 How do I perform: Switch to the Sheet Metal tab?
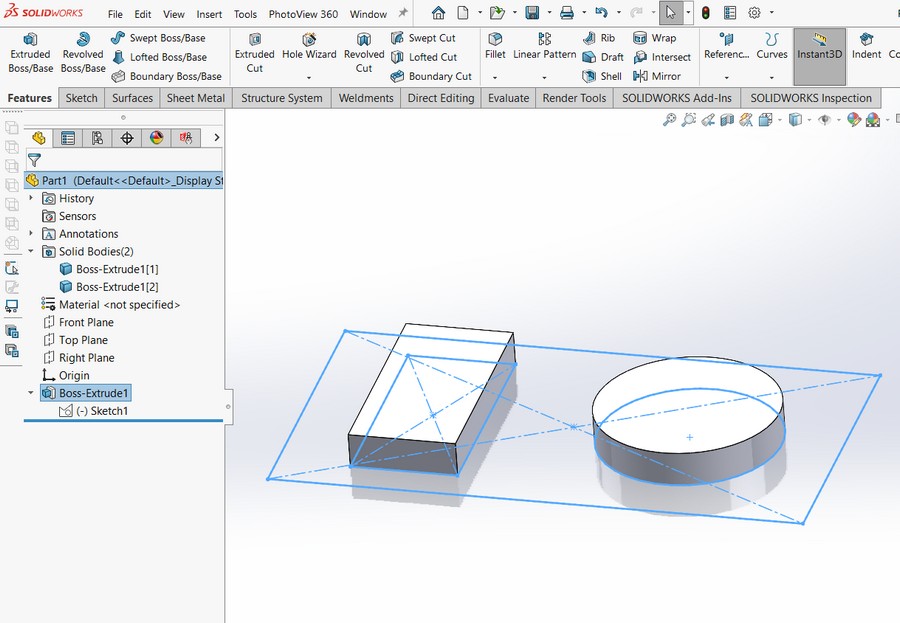[x=196, y=98]
